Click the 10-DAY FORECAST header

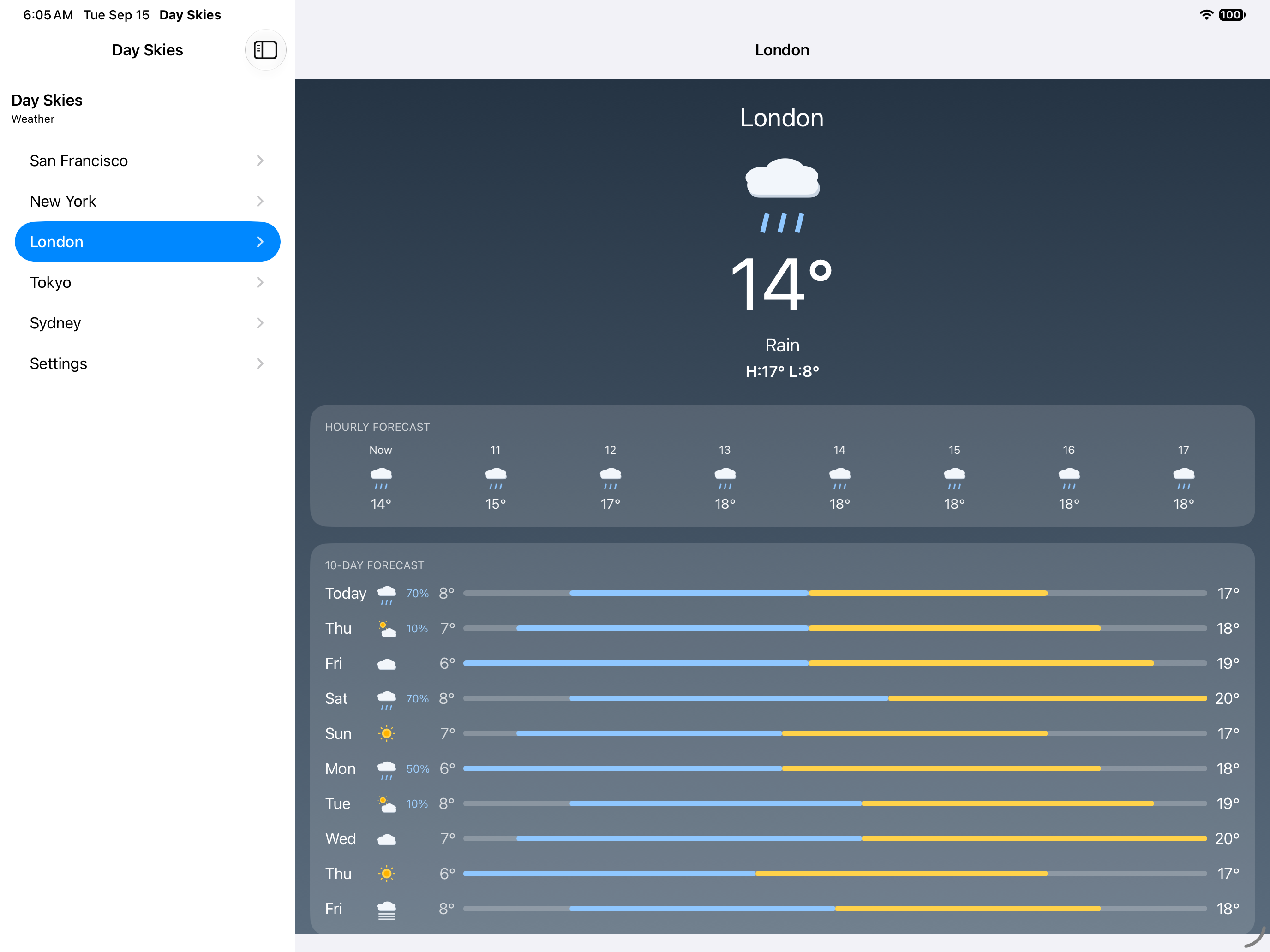click(374, 565)
